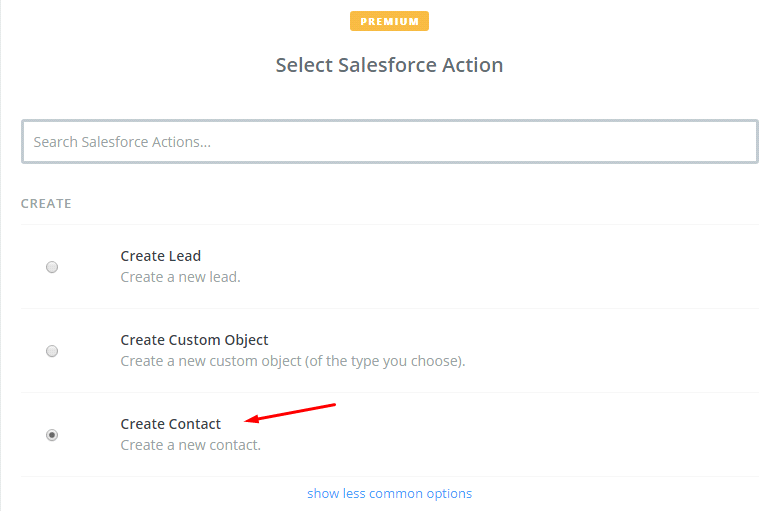The width and height of the screenshot is (778, 511).
Task: Click the 'Create Custom Object' title text
Action: tap(194, 340)
